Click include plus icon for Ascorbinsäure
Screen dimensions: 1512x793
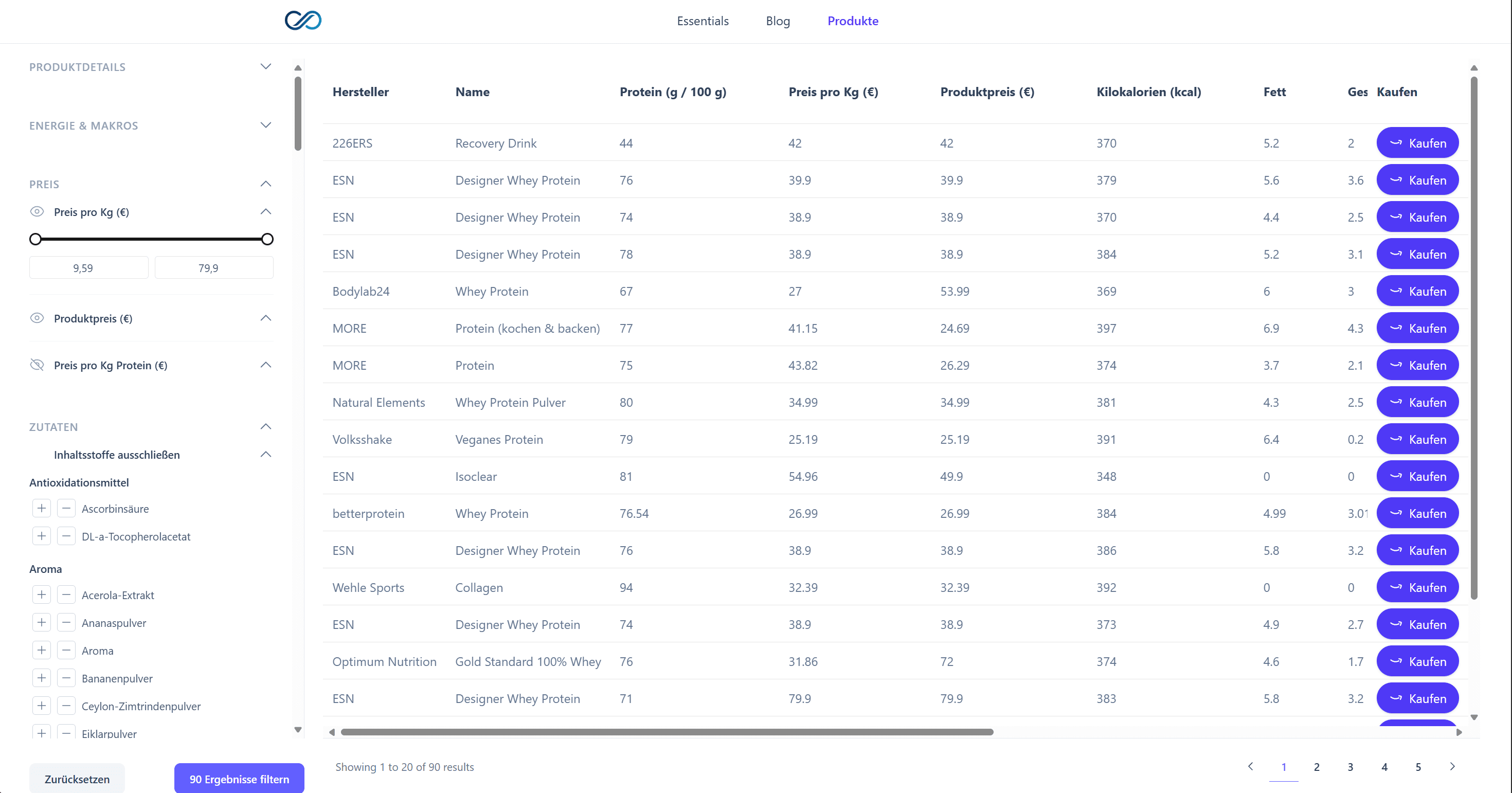42,508
